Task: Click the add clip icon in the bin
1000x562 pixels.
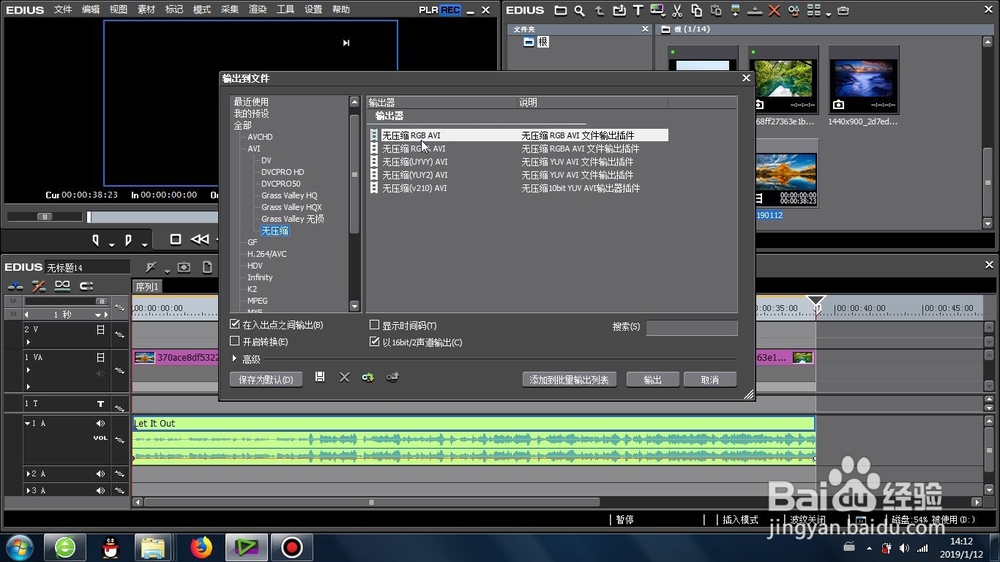Action: point(619,10)
